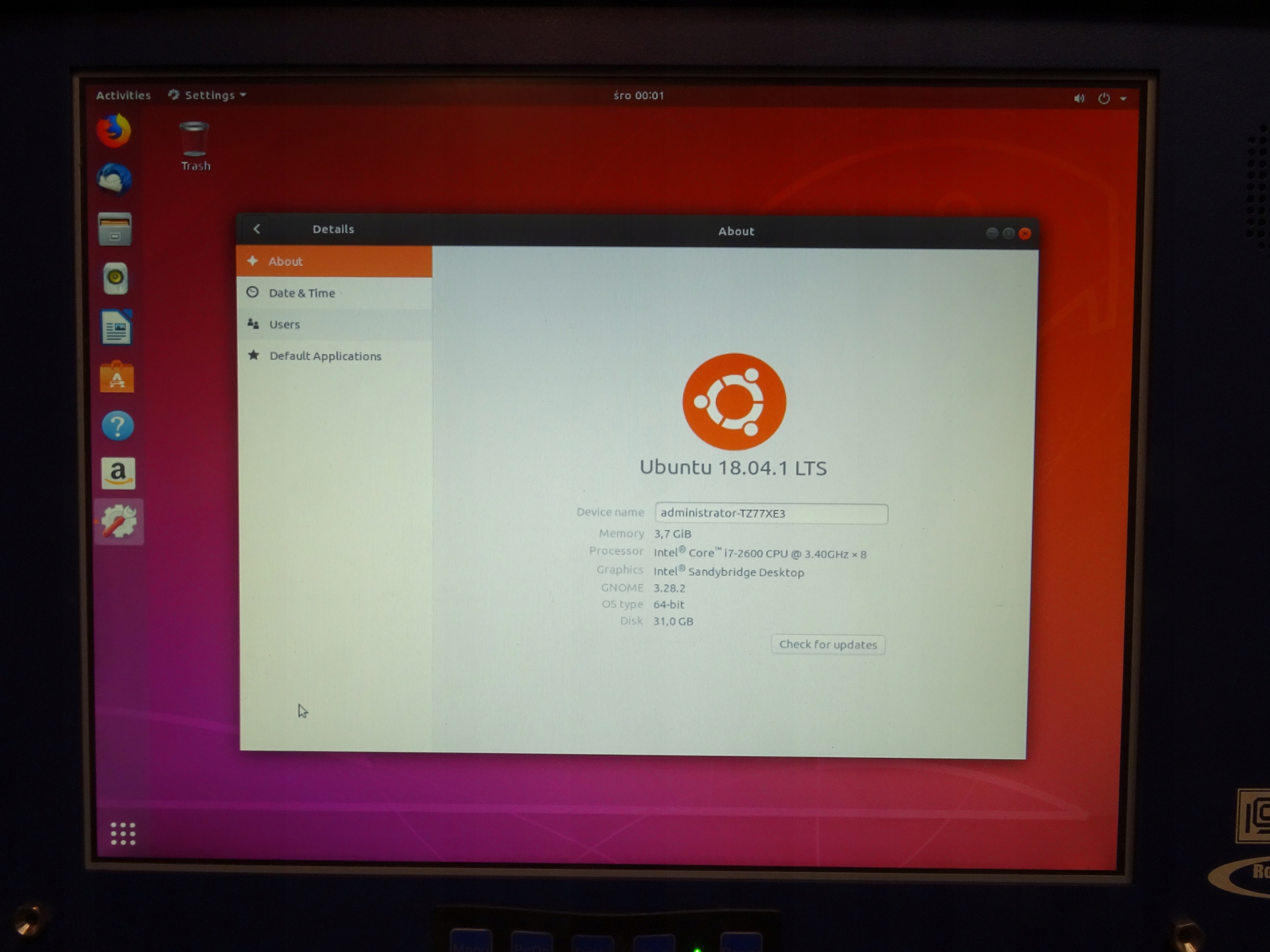Launch Rhythmbox music player

pyautogui.click(x=116, y=278)
